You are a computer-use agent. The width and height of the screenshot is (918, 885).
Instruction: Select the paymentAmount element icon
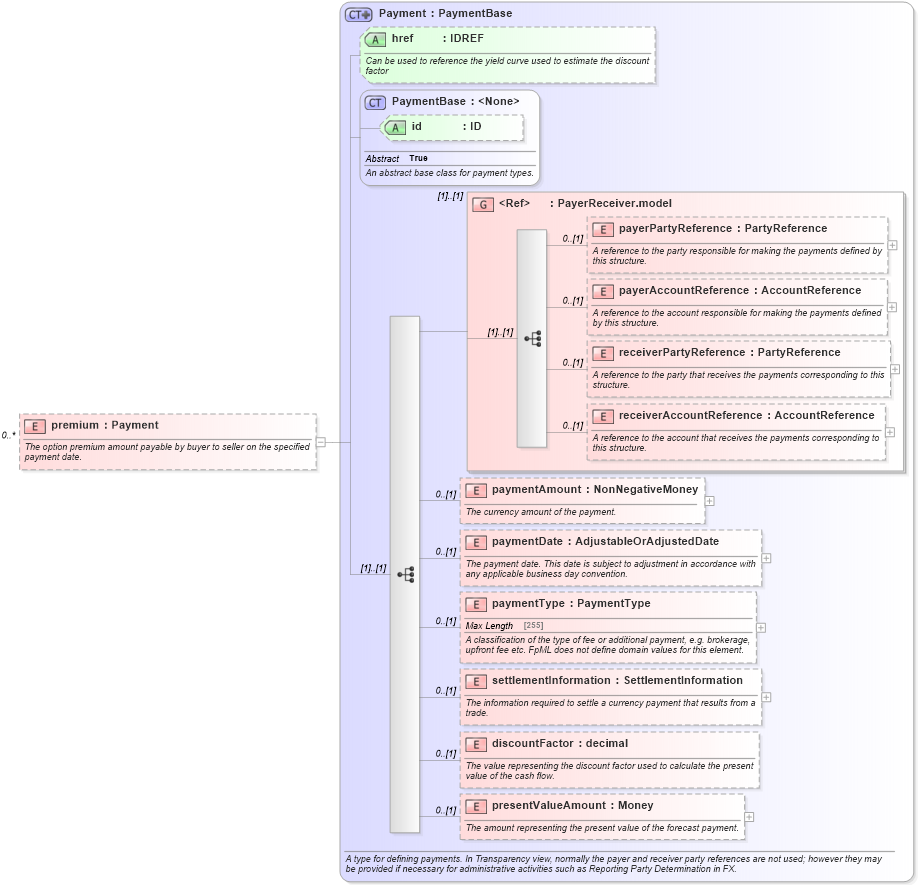pyautogui.click(x=476, y=490)
